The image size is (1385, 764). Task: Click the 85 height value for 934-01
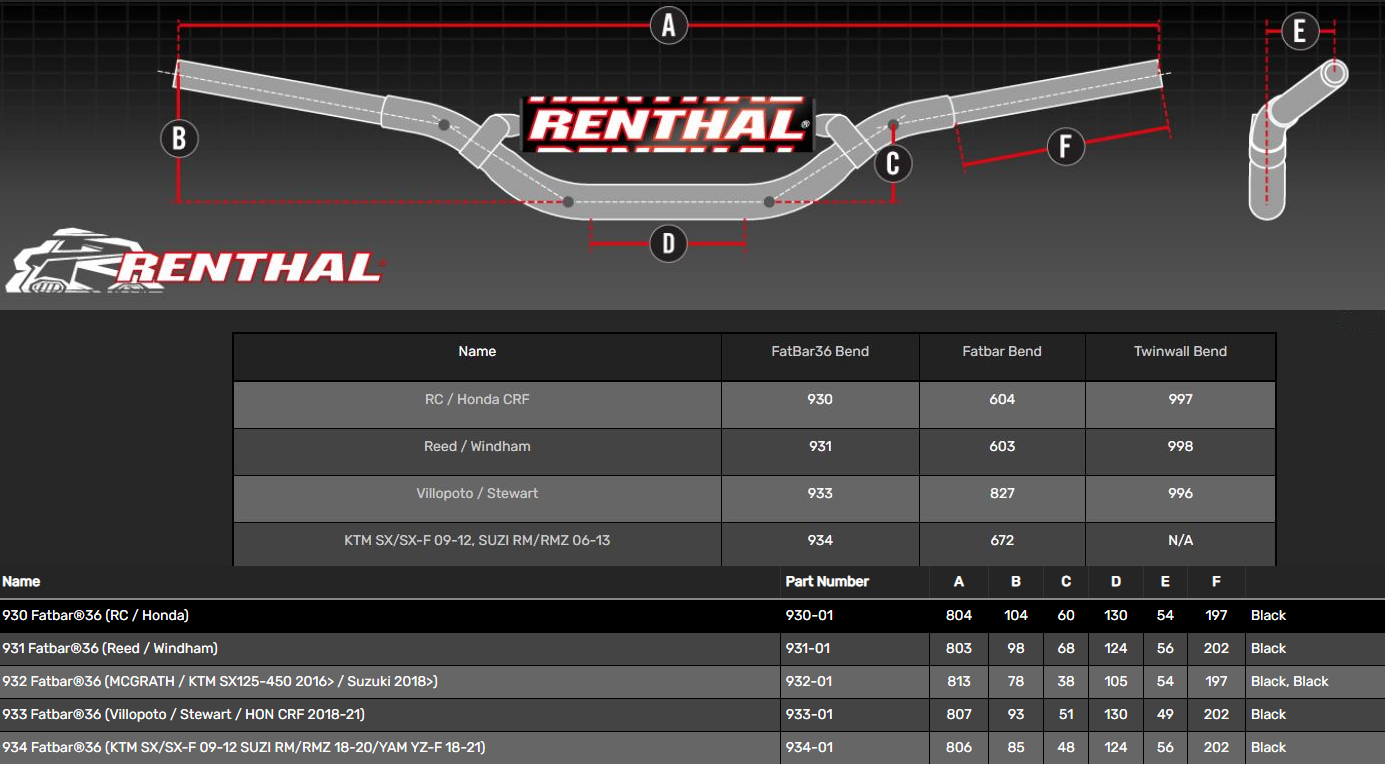coord(1016,747)
